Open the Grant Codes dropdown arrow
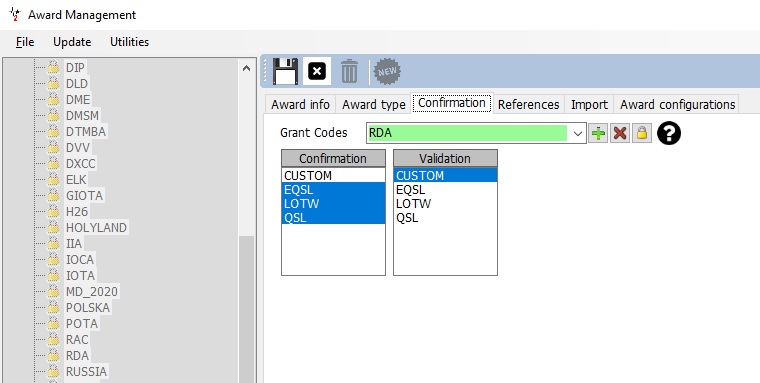Image resolution: width=760 pixels, height=383 pixels. (x=577, y=133)
